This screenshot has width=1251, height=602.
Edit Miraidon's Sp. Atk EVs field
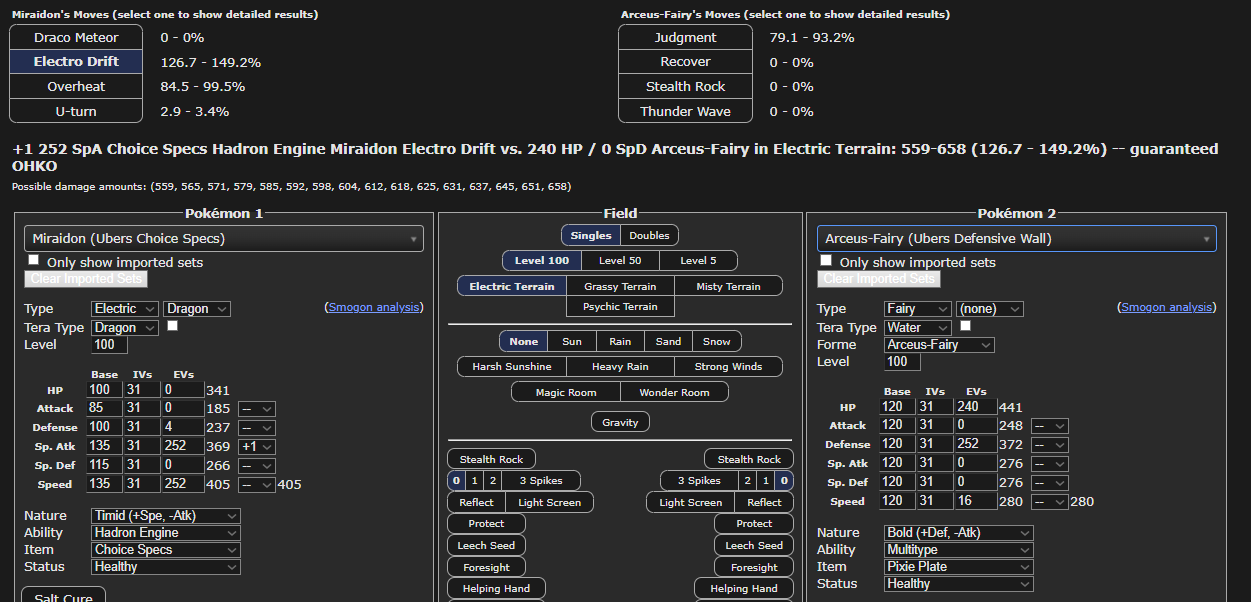point(183,446)
